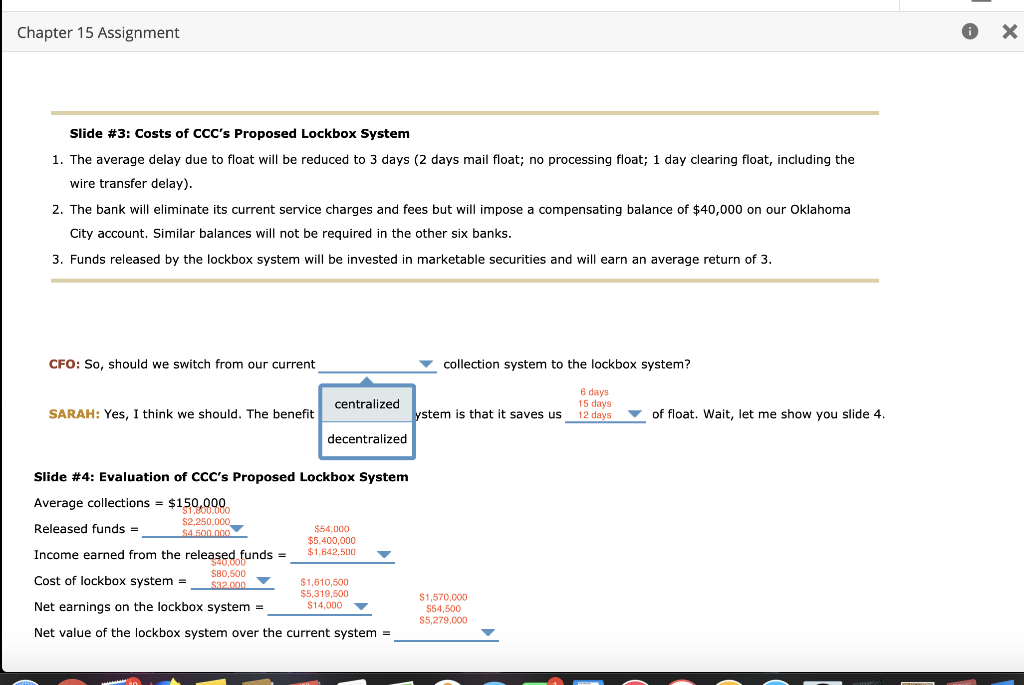Image resolution: width=1024 pixels, height=685 pixels.
Task: Click the '$80,500' red option value
Action: (228, 573)
